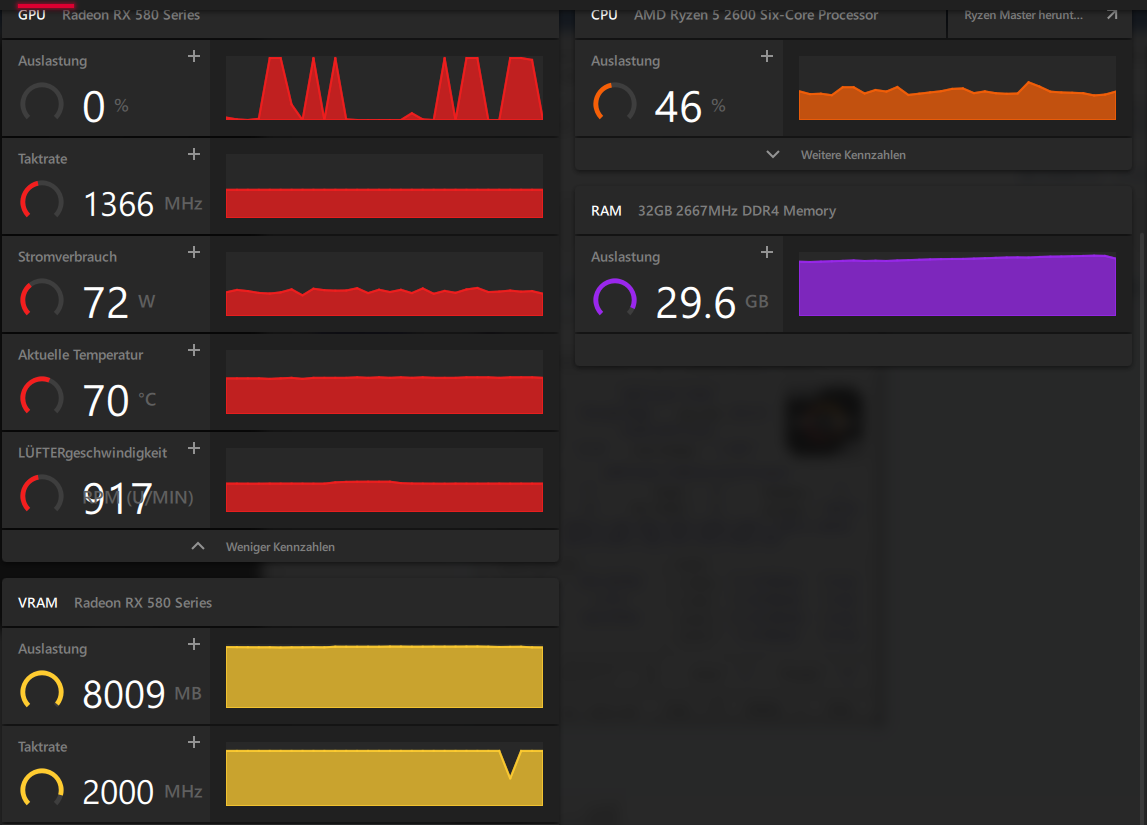The image size is (1147, 825).
Task: Click the plus icon beside GPU Auslastung
Action: [x=194, y=56]
